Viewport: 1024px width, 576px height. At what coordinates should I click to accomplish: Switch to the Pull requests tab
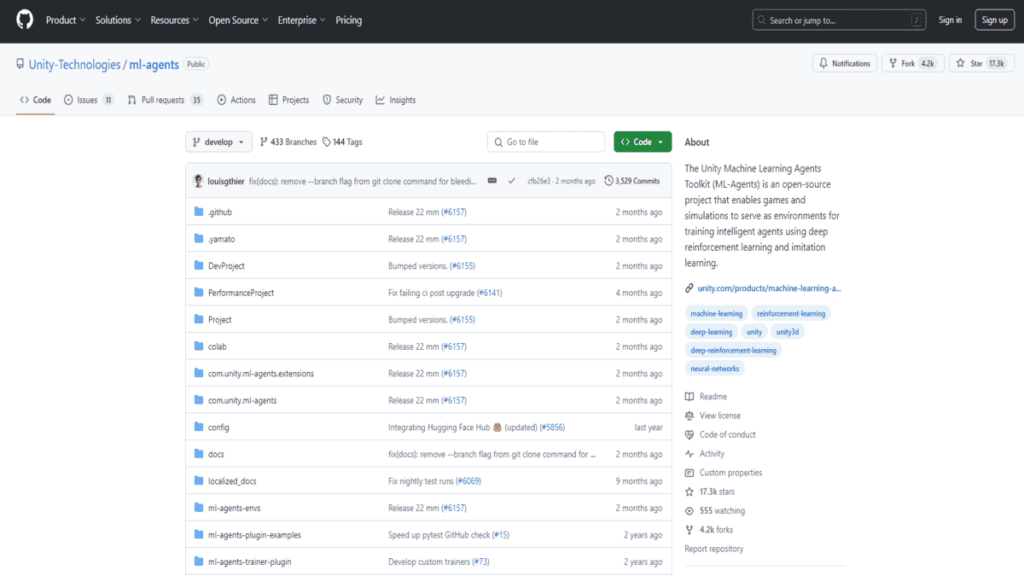coord(165,100)
